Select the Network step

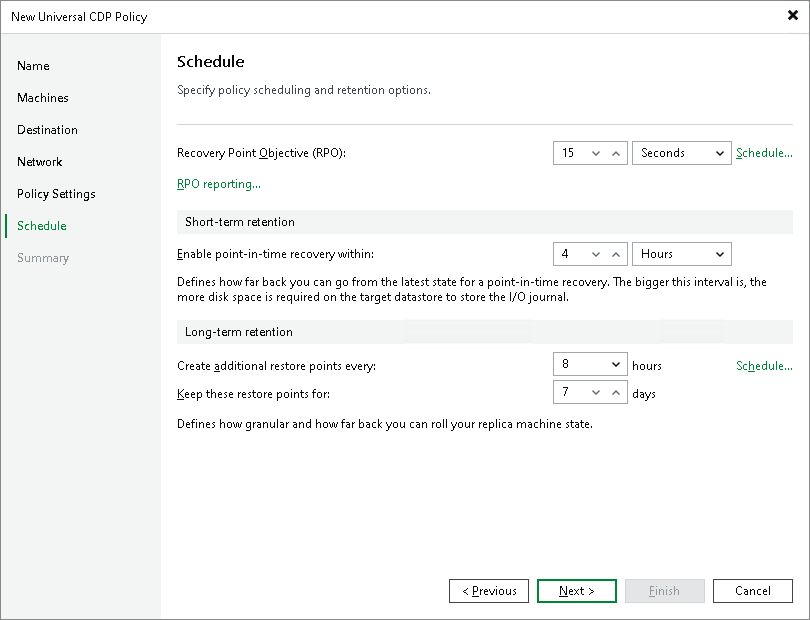tap(40, 161)
